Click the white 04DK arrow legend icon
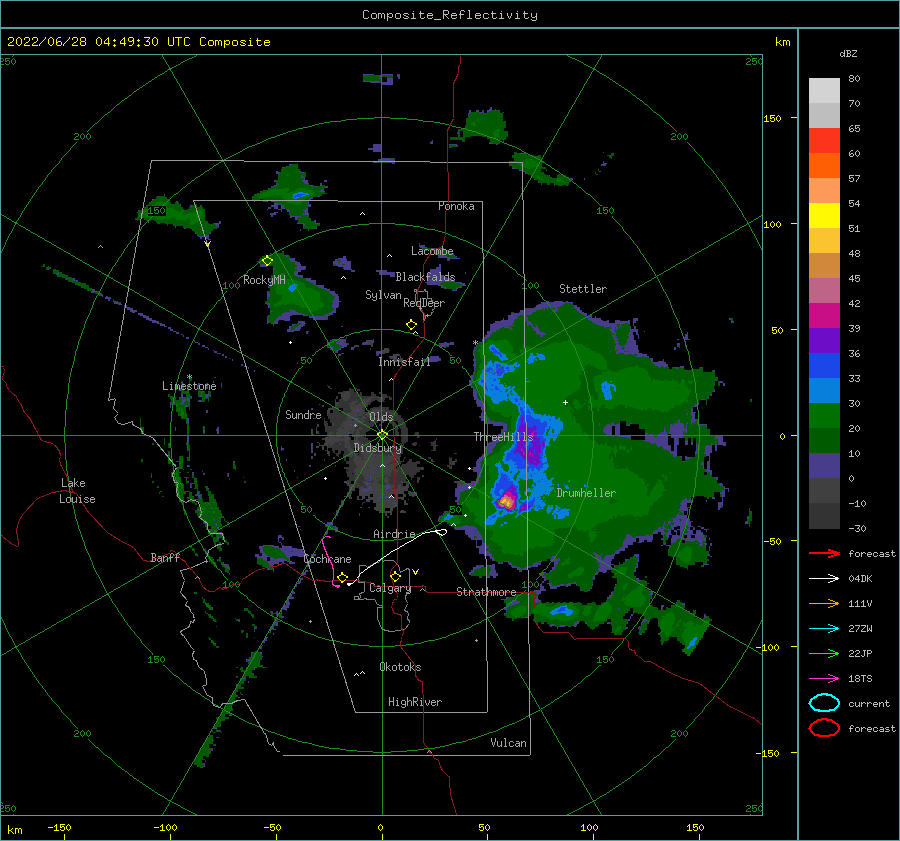The image size is (900, 841). (824, 579)
